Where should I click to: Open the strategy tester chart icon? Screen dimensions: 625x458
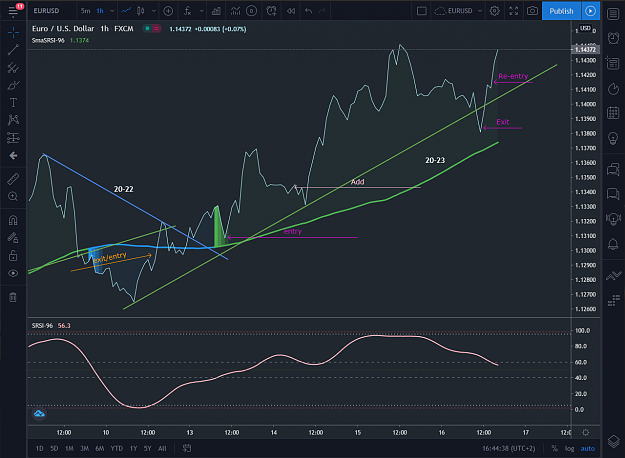[x=235, y=11]
